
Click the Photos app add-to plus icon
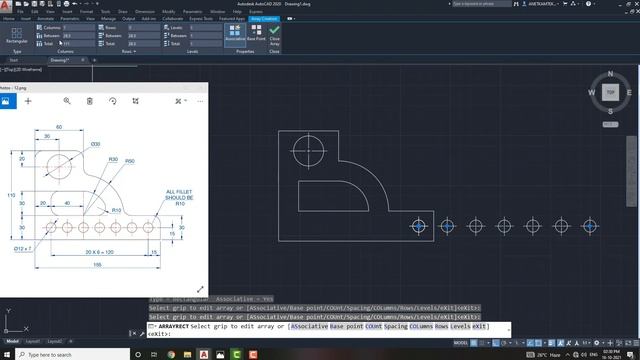tap(28, 101)
